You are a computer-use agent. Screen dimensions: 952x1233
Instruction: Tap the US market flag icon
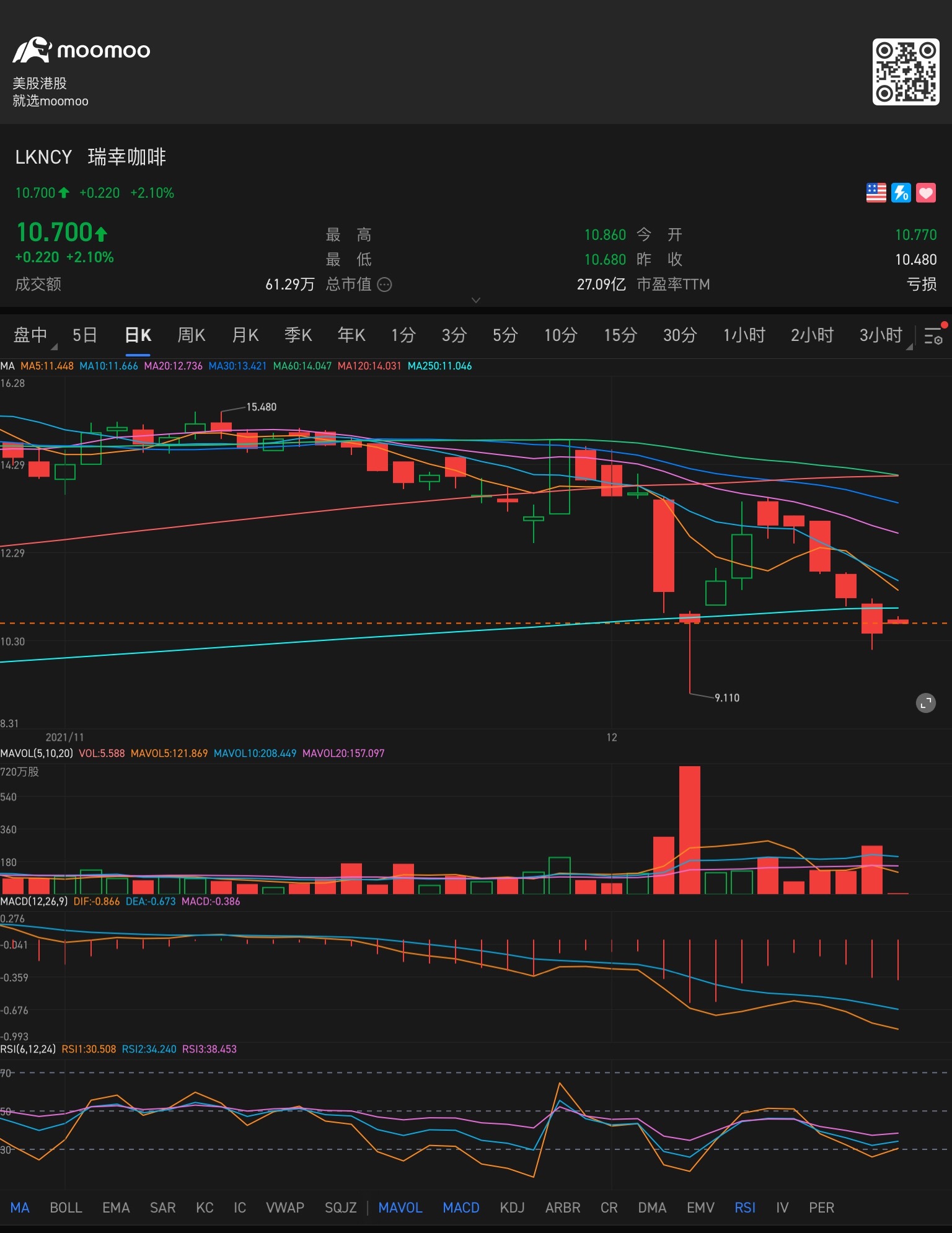(x=876, y=193)
